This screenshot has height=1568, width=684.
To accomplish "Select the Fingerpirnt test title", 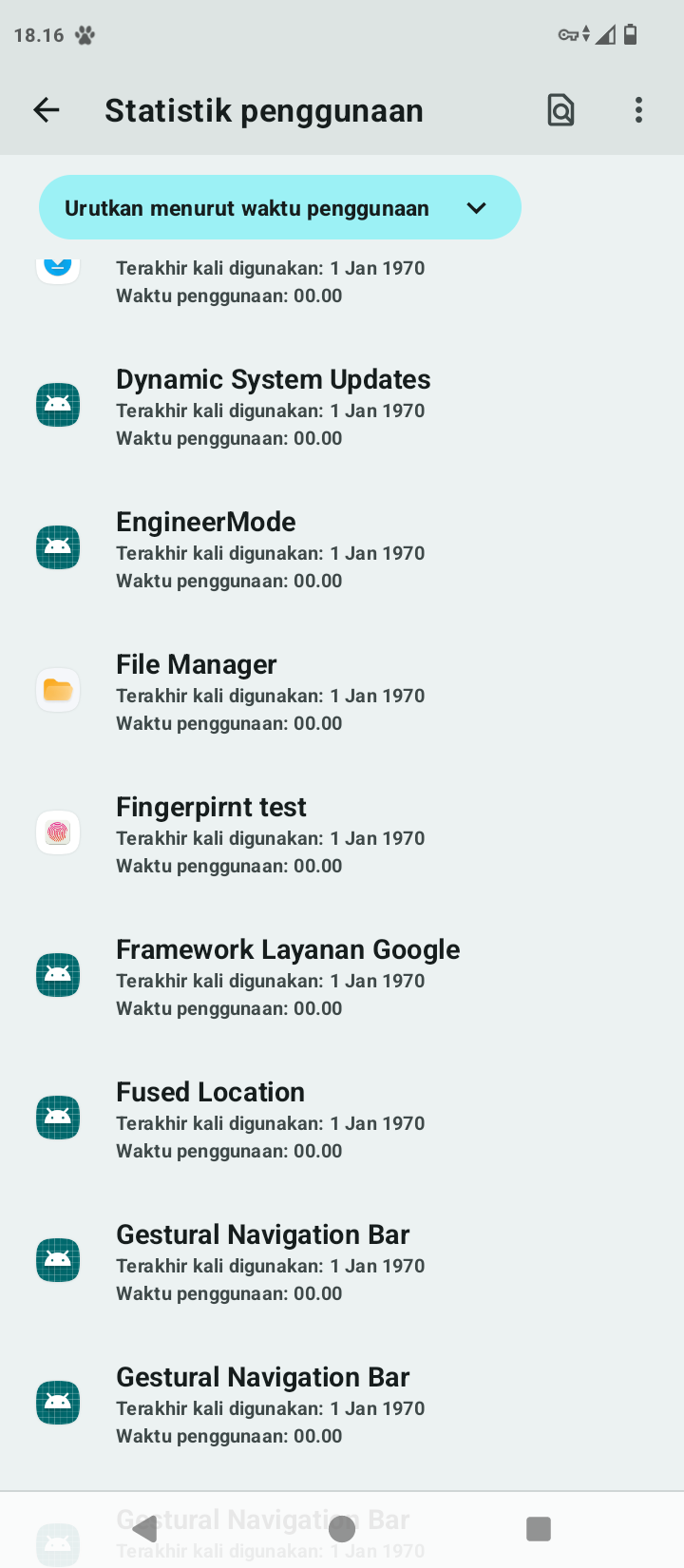I will pos(211,807).
